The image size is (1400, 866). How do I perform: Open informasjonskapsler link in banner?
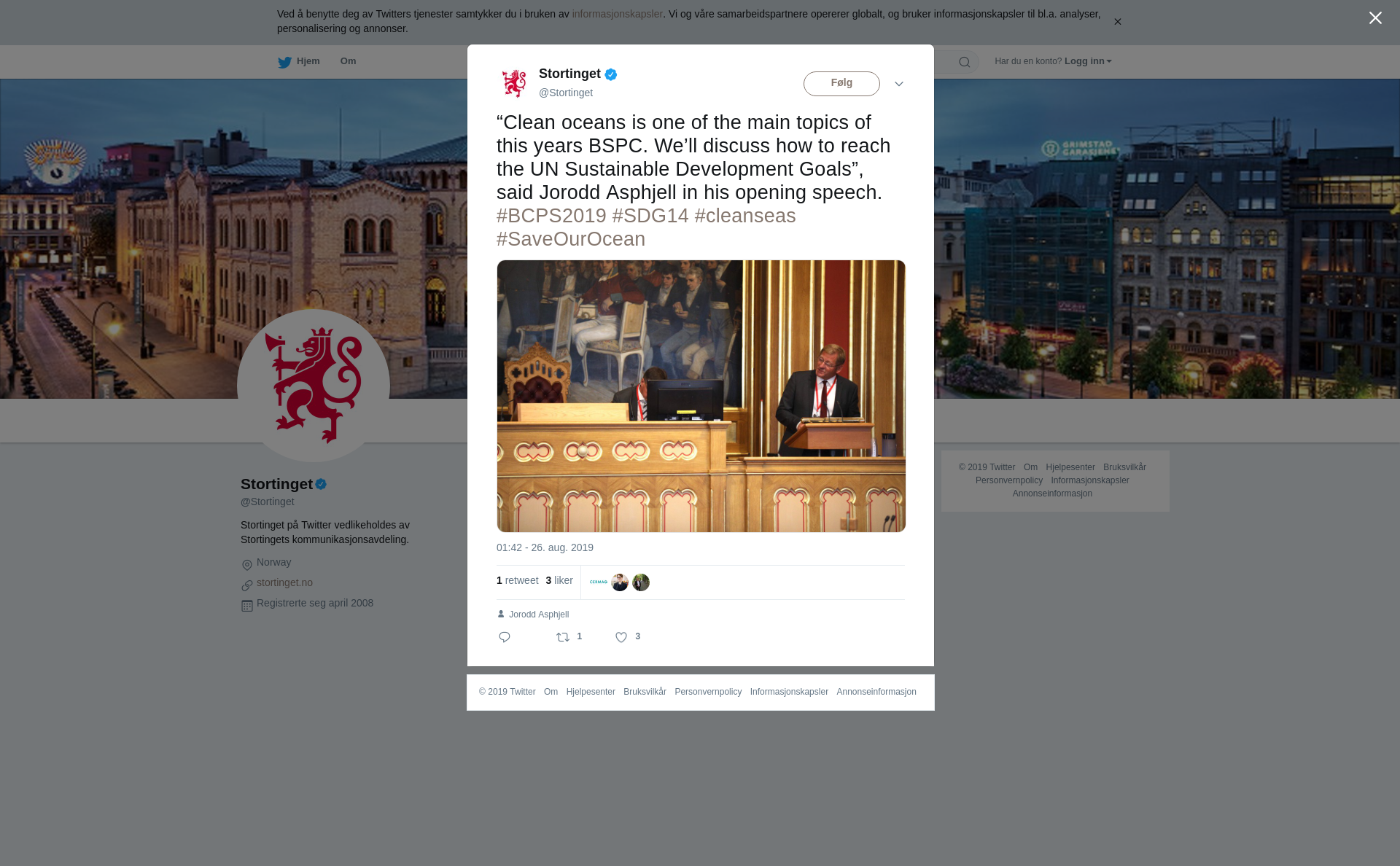(617, 14)
